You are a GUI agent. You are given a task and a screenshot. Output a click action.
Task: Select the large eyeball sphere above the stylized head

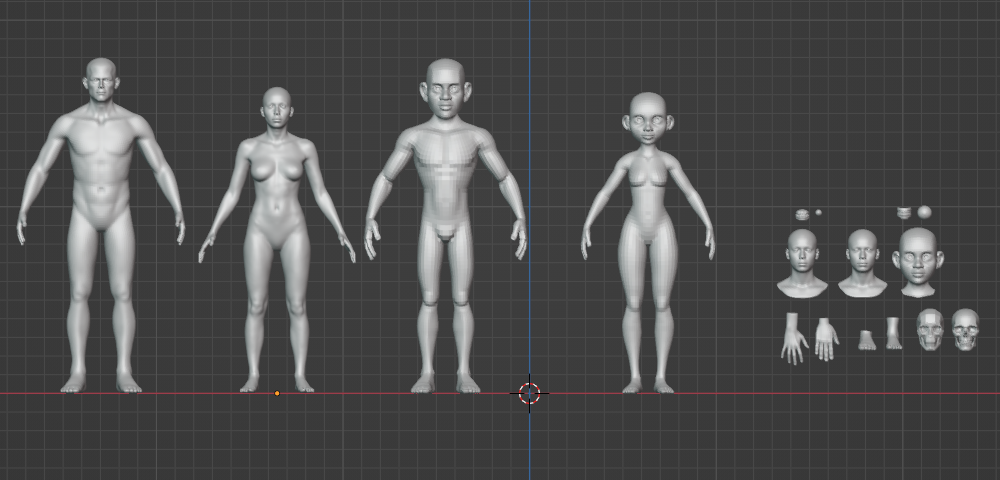click(x=924, y=212)
